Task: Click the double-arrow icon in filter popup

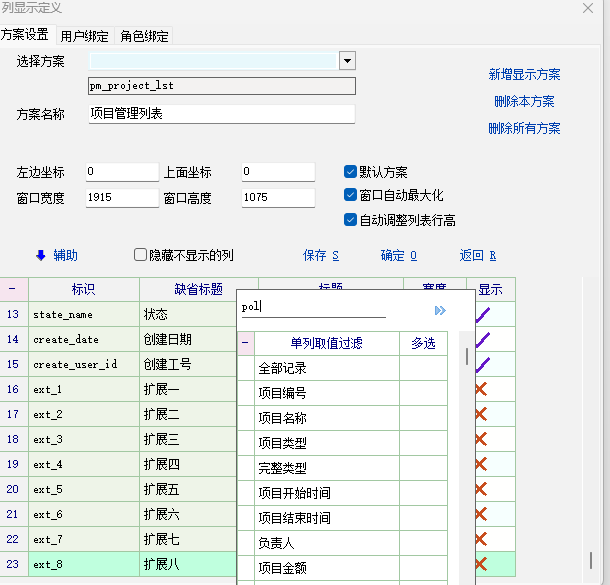Action: point(440,310)
